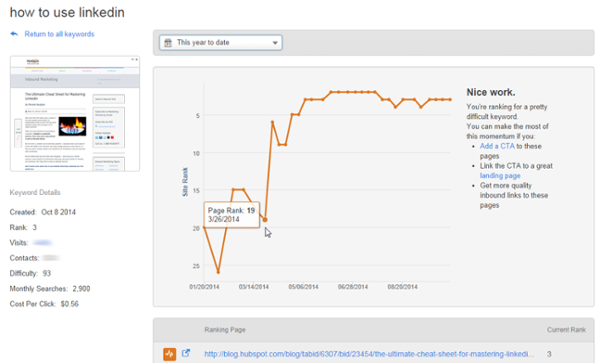Click the orange analytics icon in ranking row
The image size is (600, 363).
click(x=170, y=354)
